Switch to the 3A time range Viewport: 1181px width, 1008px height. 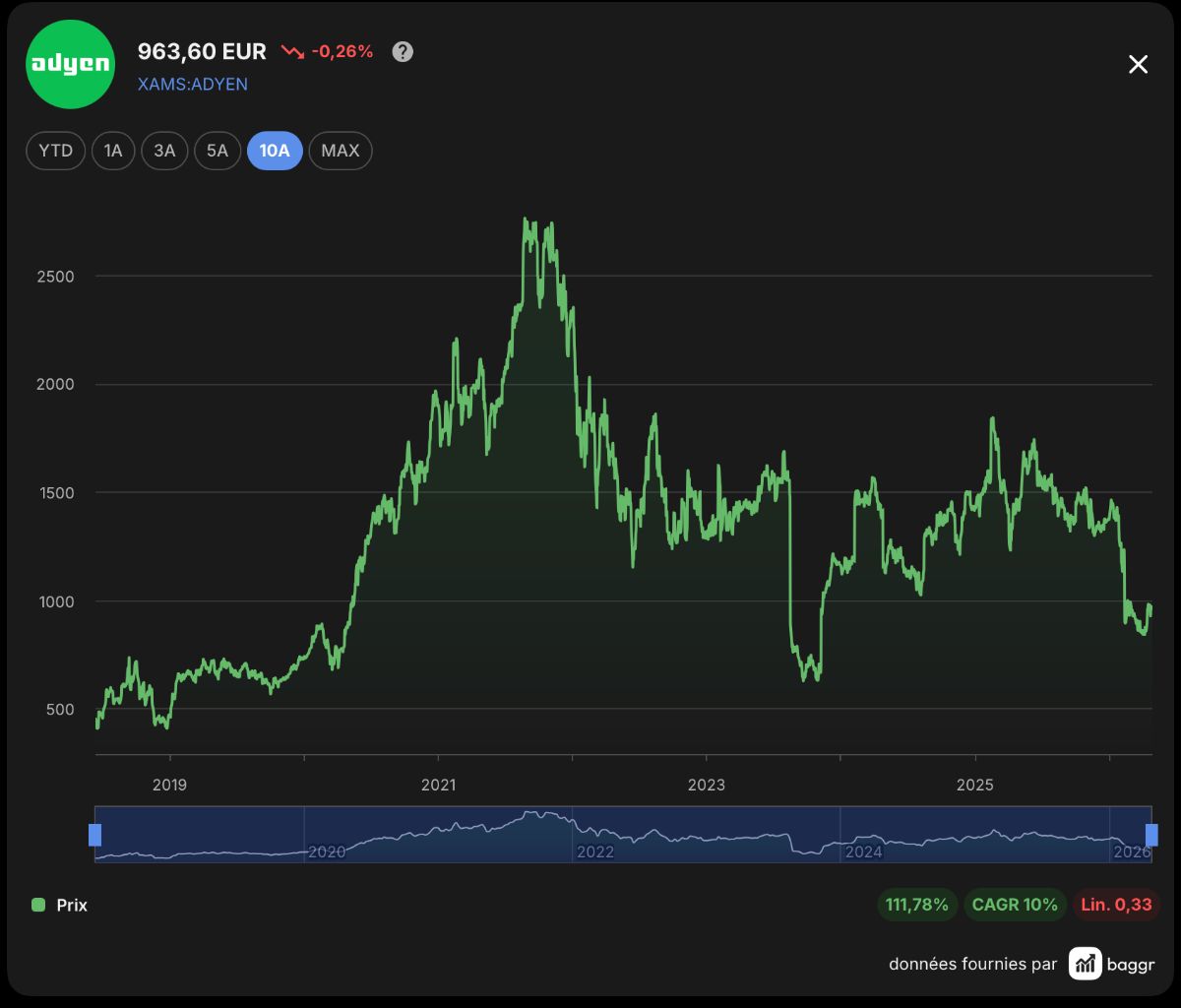164,151
